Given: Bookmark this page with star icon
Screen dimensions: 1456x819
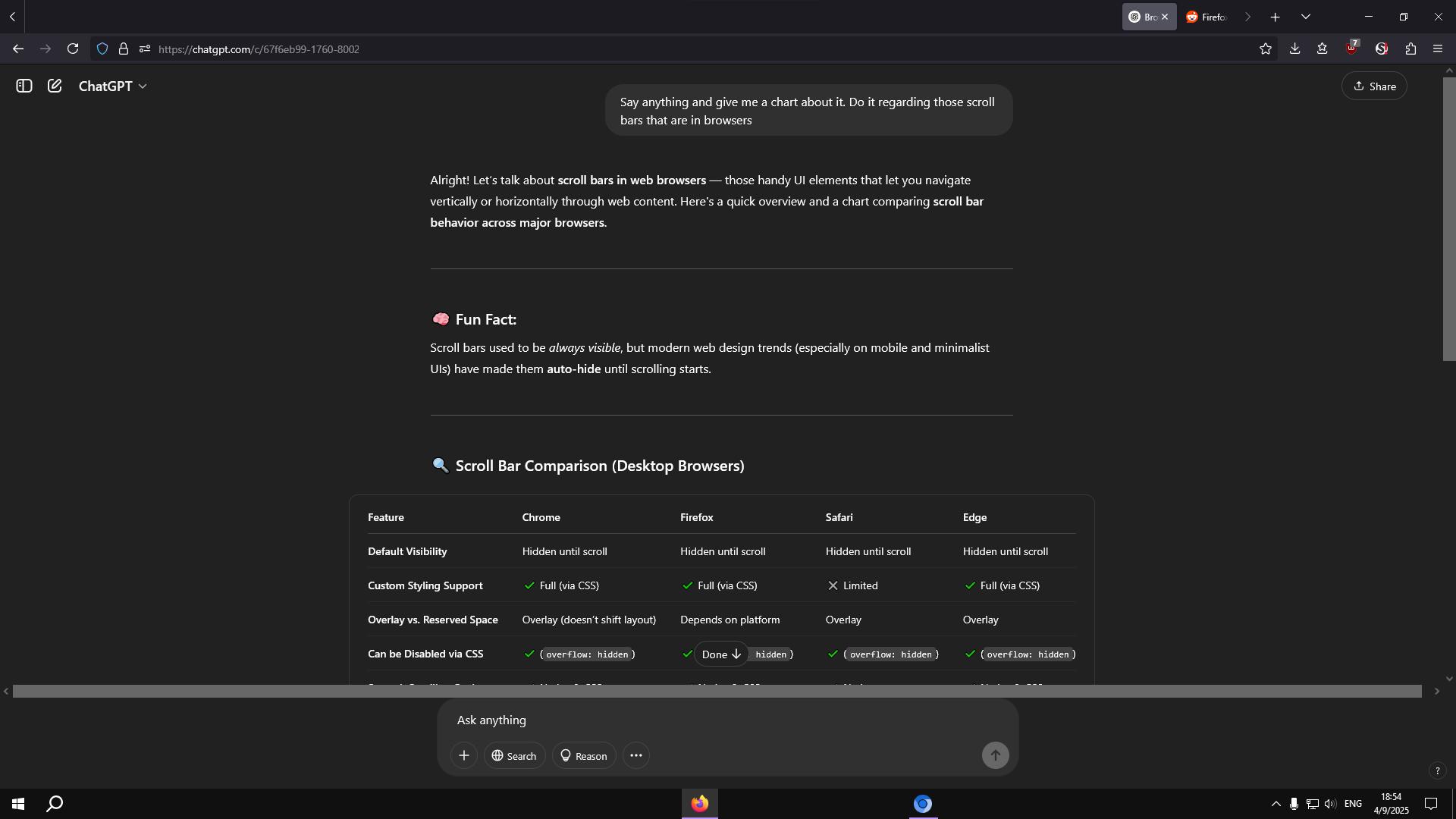Looking at the screenshot, I should (x=1265, y=49).
